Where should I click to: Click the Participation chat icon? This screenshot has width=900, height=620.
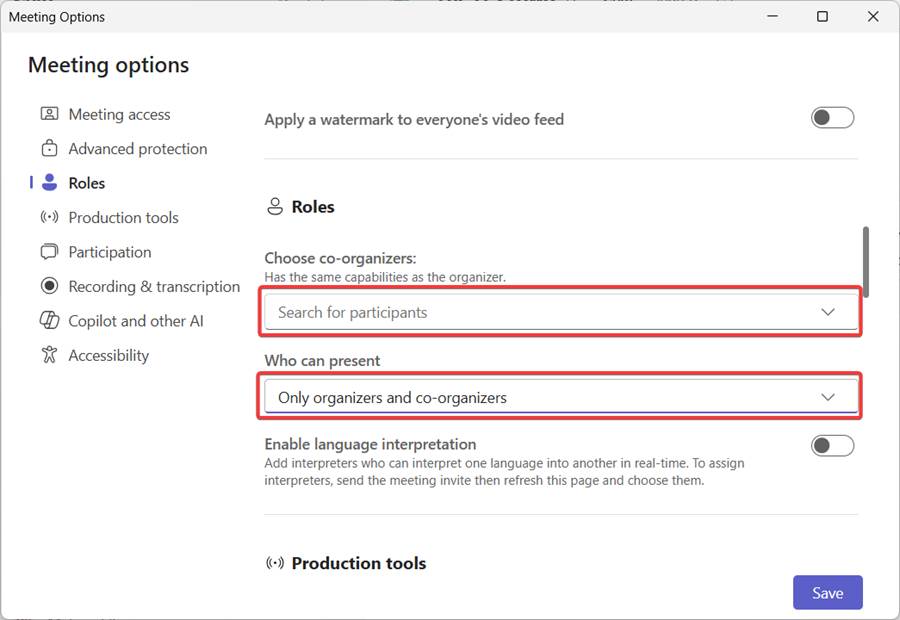49,252
